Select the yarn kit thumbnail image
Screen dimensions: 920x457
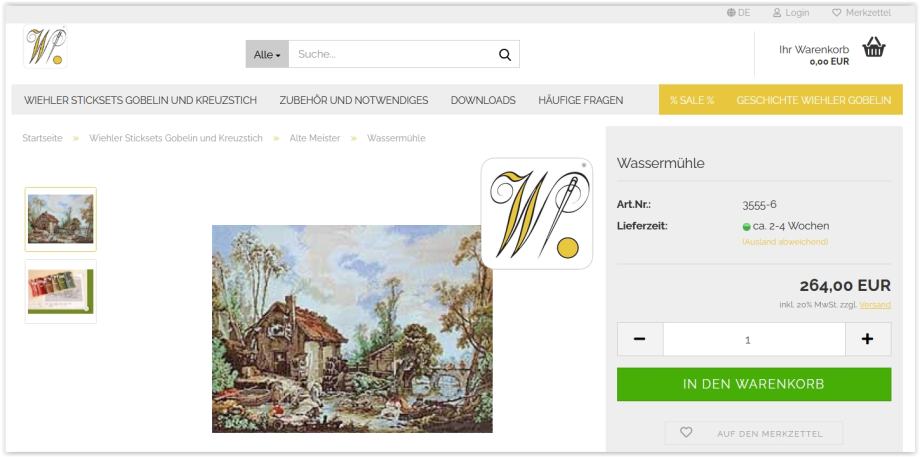coord(60,292)
